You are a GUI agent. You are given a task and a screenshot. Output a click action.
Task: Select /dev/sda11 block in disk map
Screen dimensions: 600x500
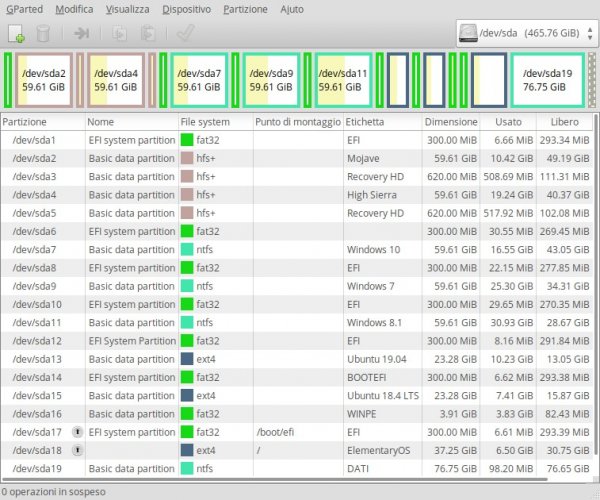pyautogui.click(x=343, y=80)
